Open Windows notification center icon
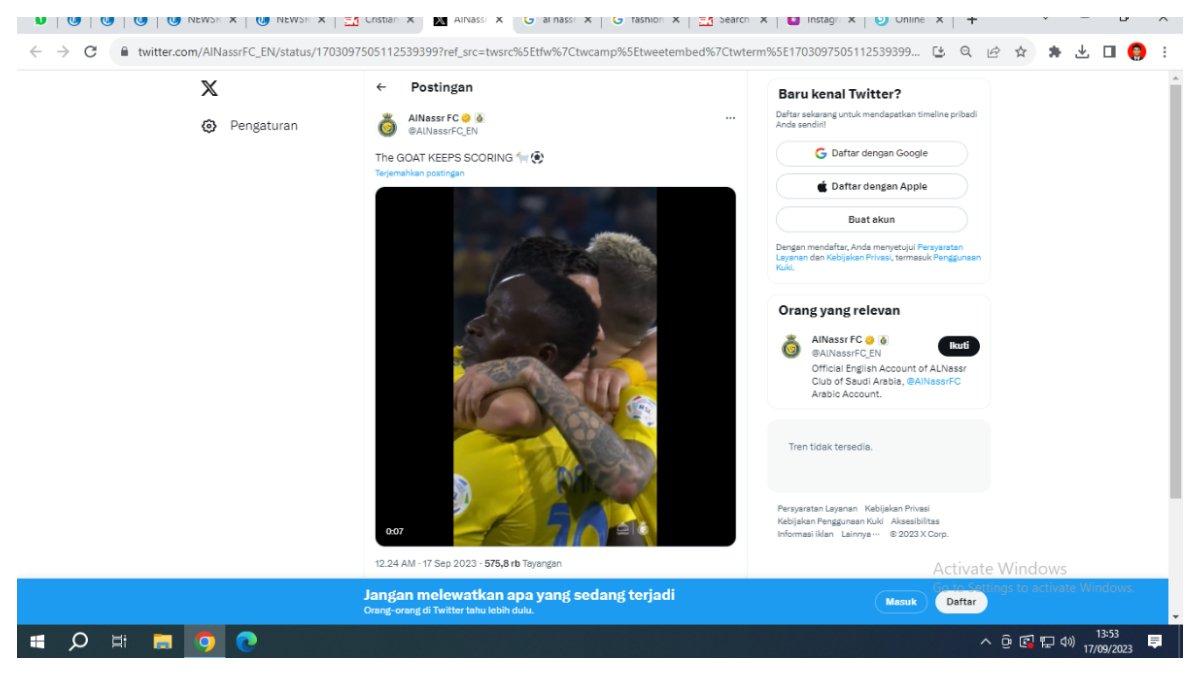The image size is (1200, 675). [1155, 642]
